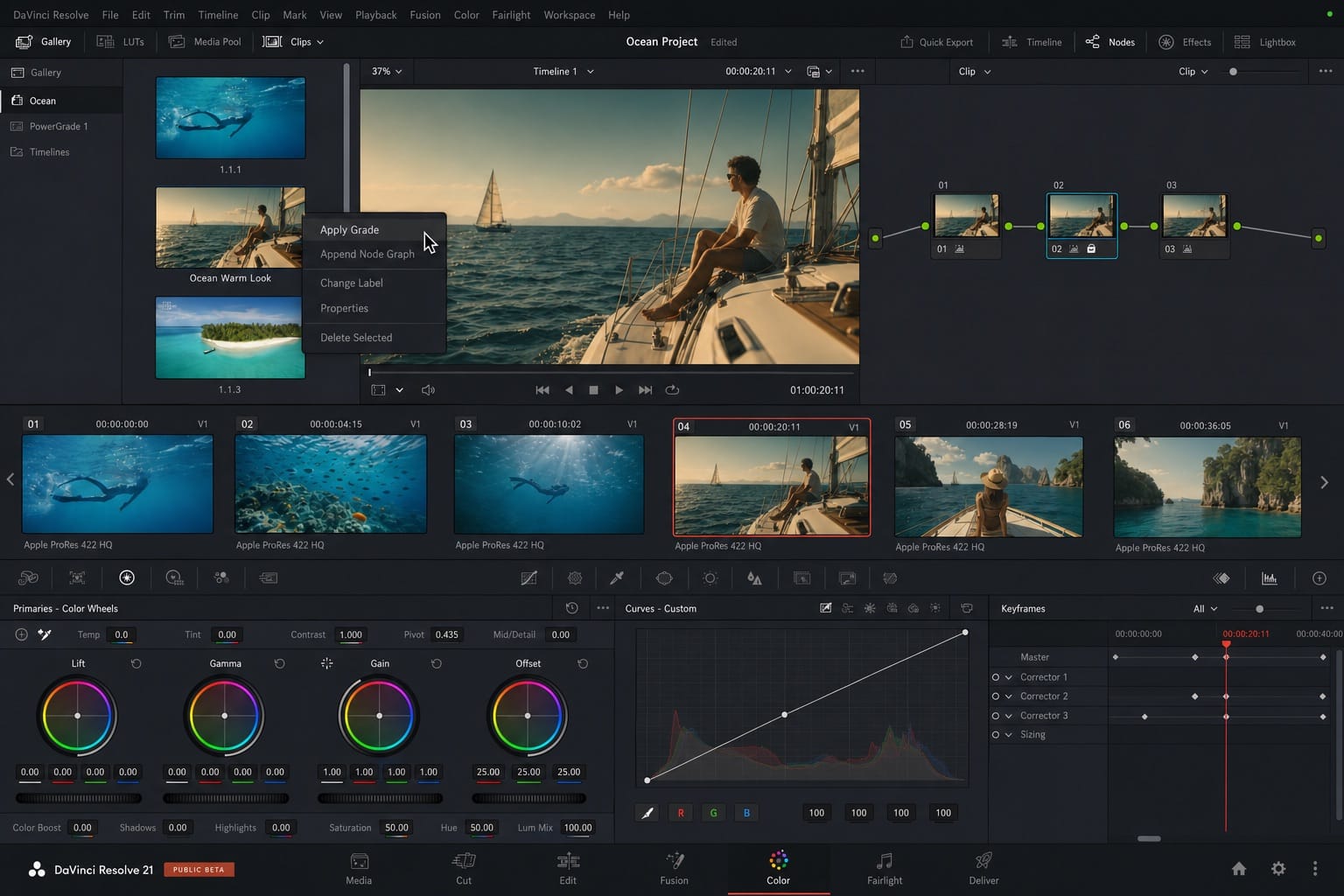Toggle the Lightbox view
Image resolution: width=1344 pixels, height=896 pixels.
pyautogui.click(x=1265, y=42)
